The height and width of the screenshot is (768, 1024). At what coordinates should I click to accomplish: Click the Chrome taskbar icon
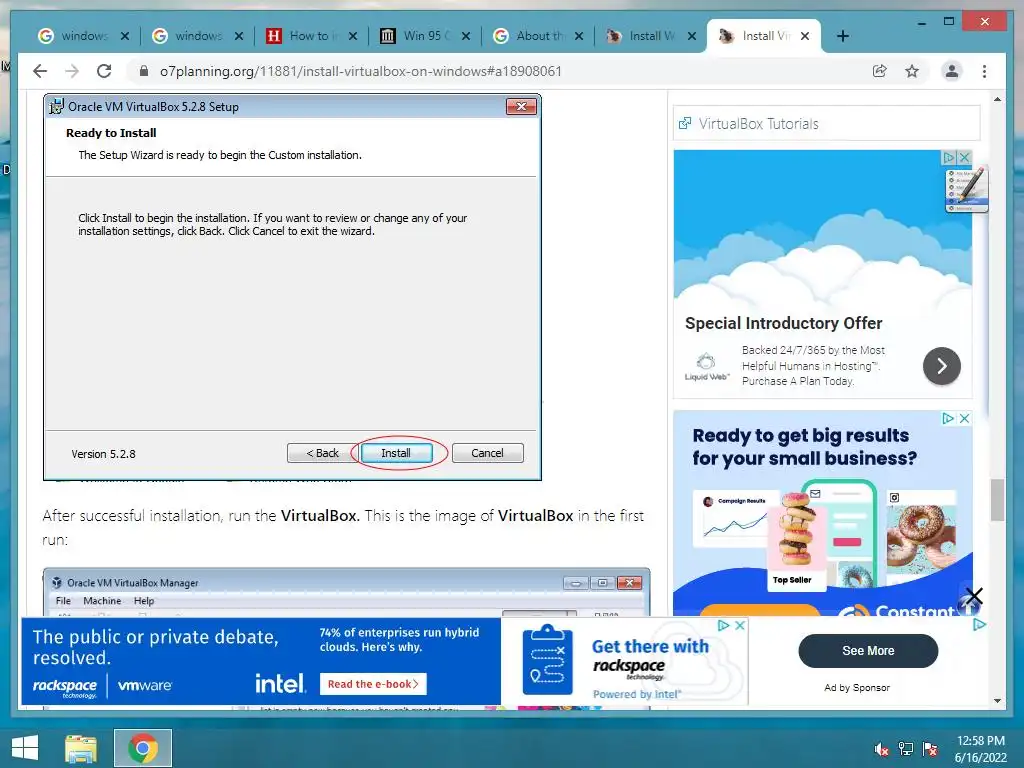pyautogui.click(x=142, y=748)
